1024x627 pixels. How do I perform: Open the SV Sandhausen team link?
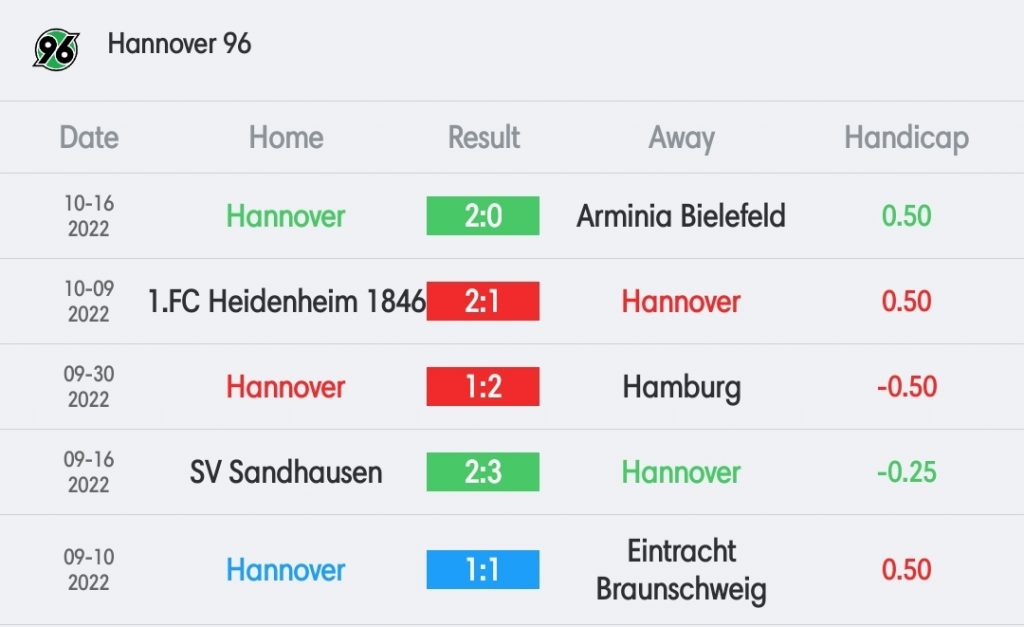pyautogui.click(x=286, y=472)
